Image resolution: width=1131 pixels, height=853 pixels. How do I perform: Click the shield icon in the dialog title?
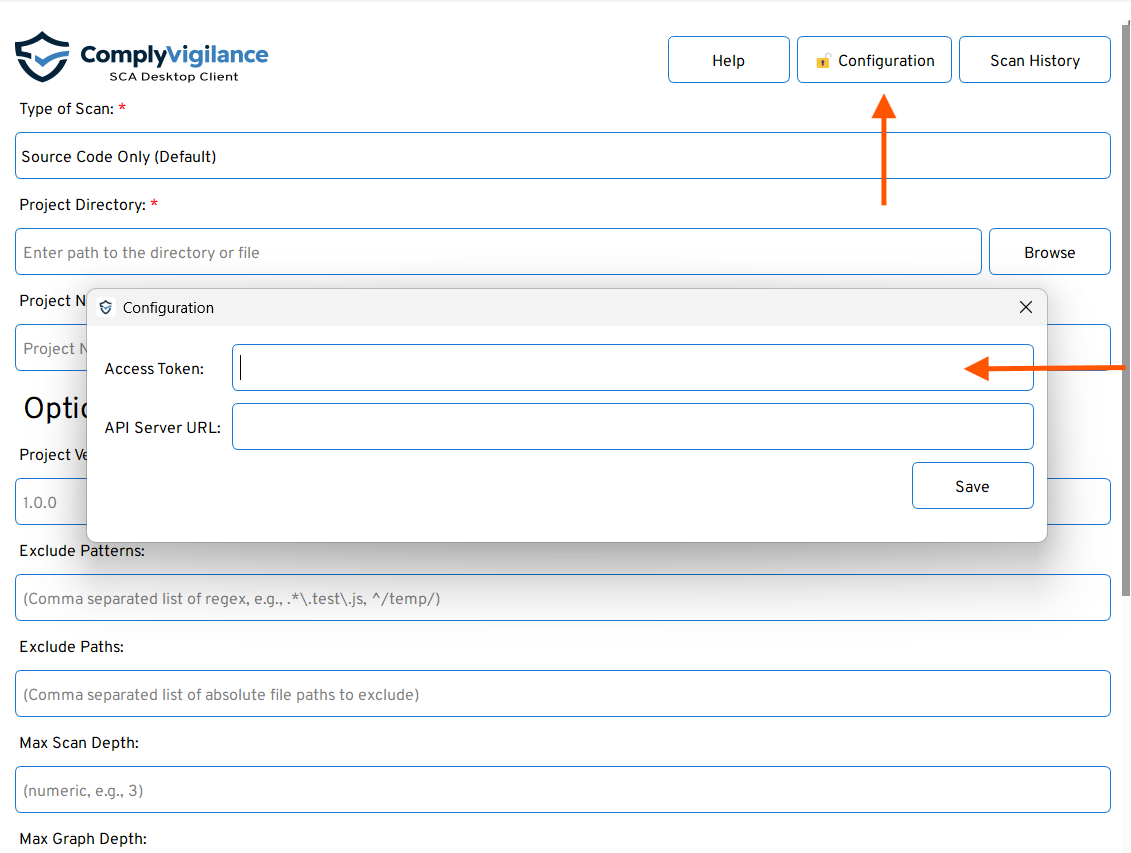[106, 308]
